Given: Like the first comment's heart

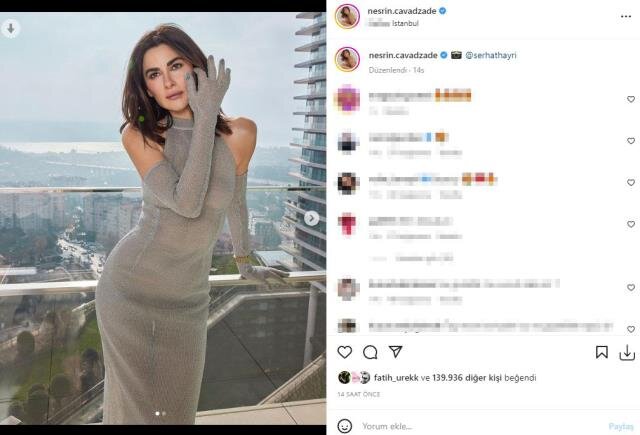Looking at the screenshot, I should (631, 99).
